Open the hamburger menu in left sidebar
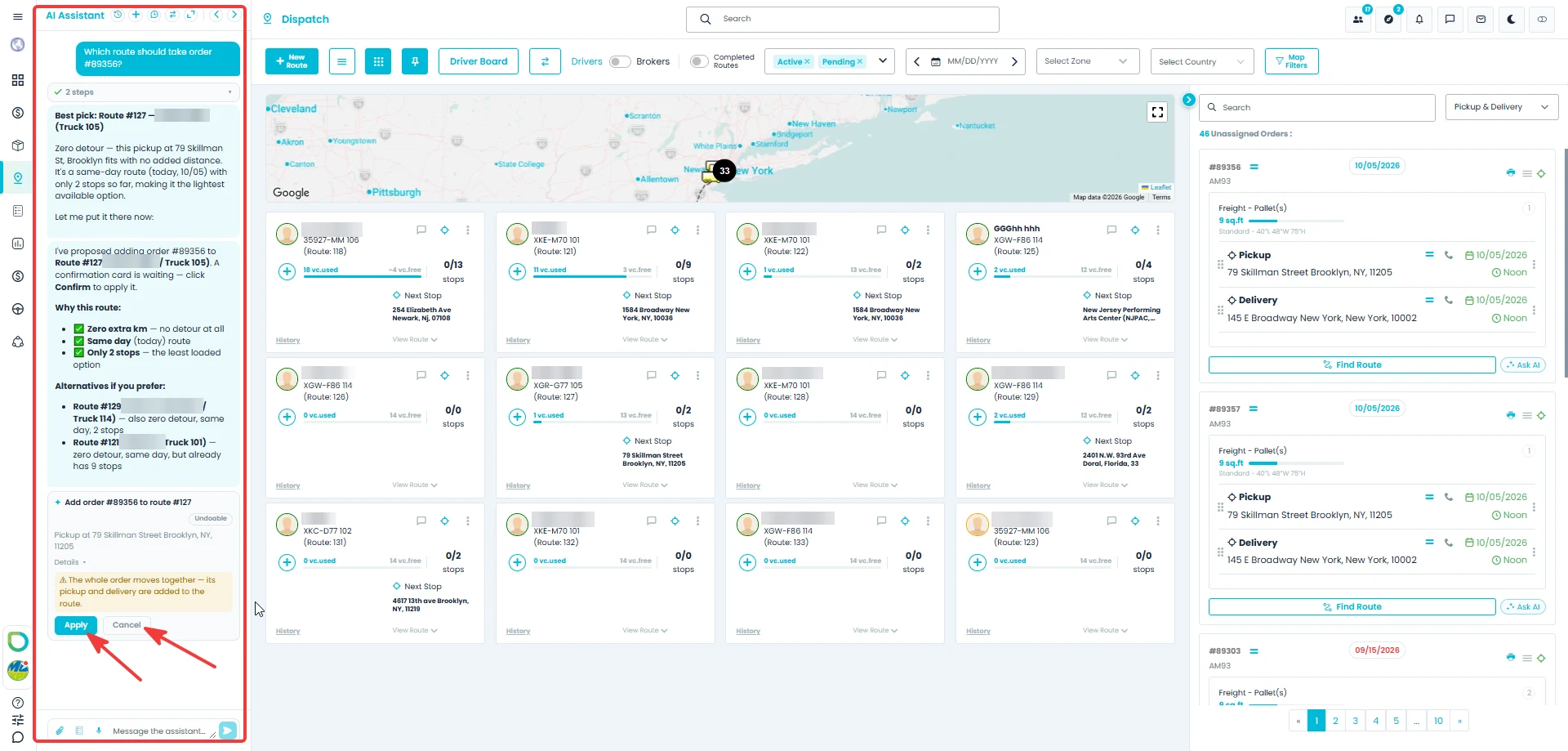1568x751 pixels. coord(17,16)
